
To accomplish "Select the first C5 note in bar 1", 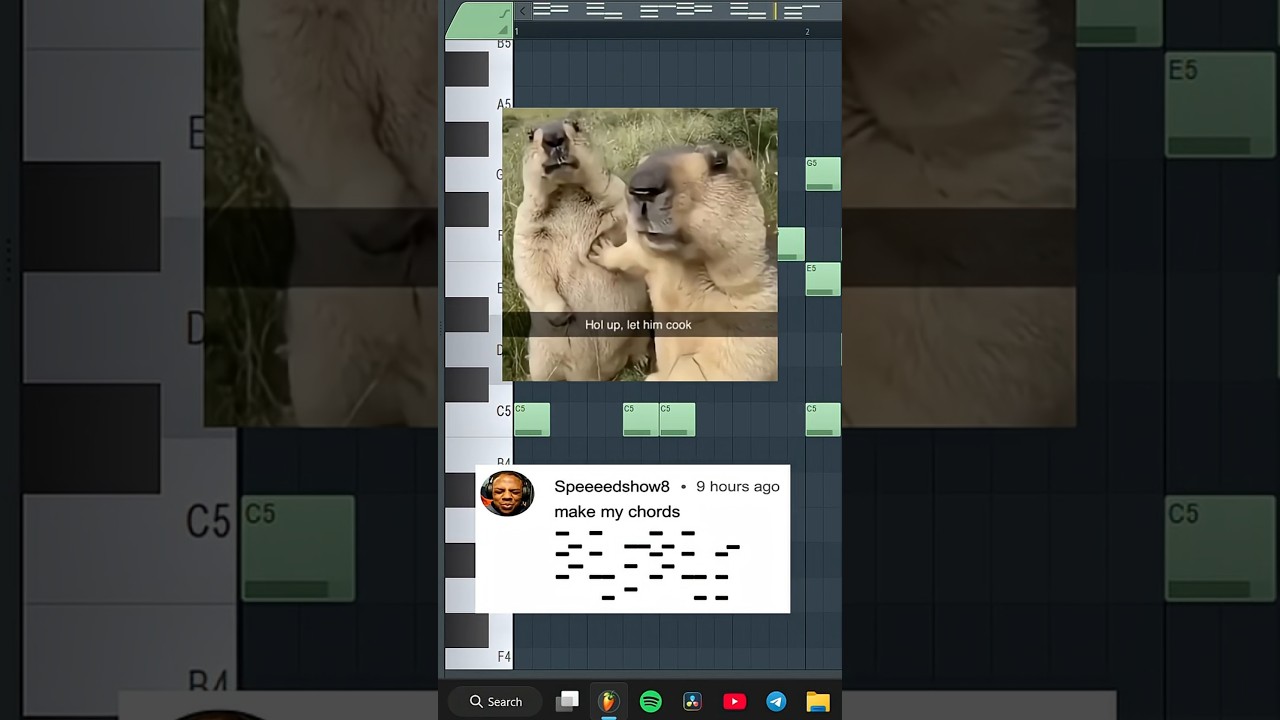I will (532, 419).
